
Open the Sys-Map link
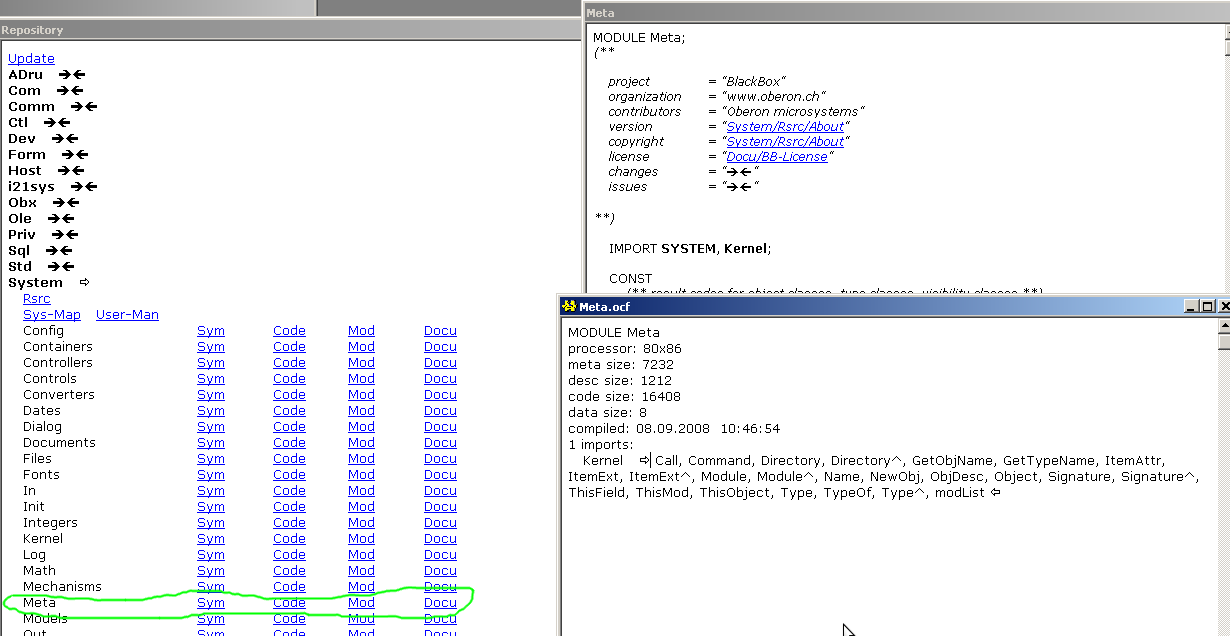[52, 315]
